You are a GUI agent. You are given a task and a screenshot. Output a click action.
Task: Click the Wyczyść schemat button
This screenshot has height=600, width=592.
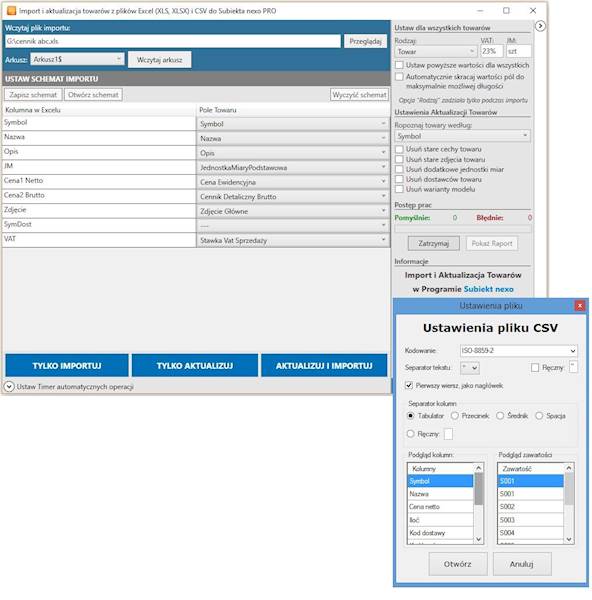[x=359, y=95]
